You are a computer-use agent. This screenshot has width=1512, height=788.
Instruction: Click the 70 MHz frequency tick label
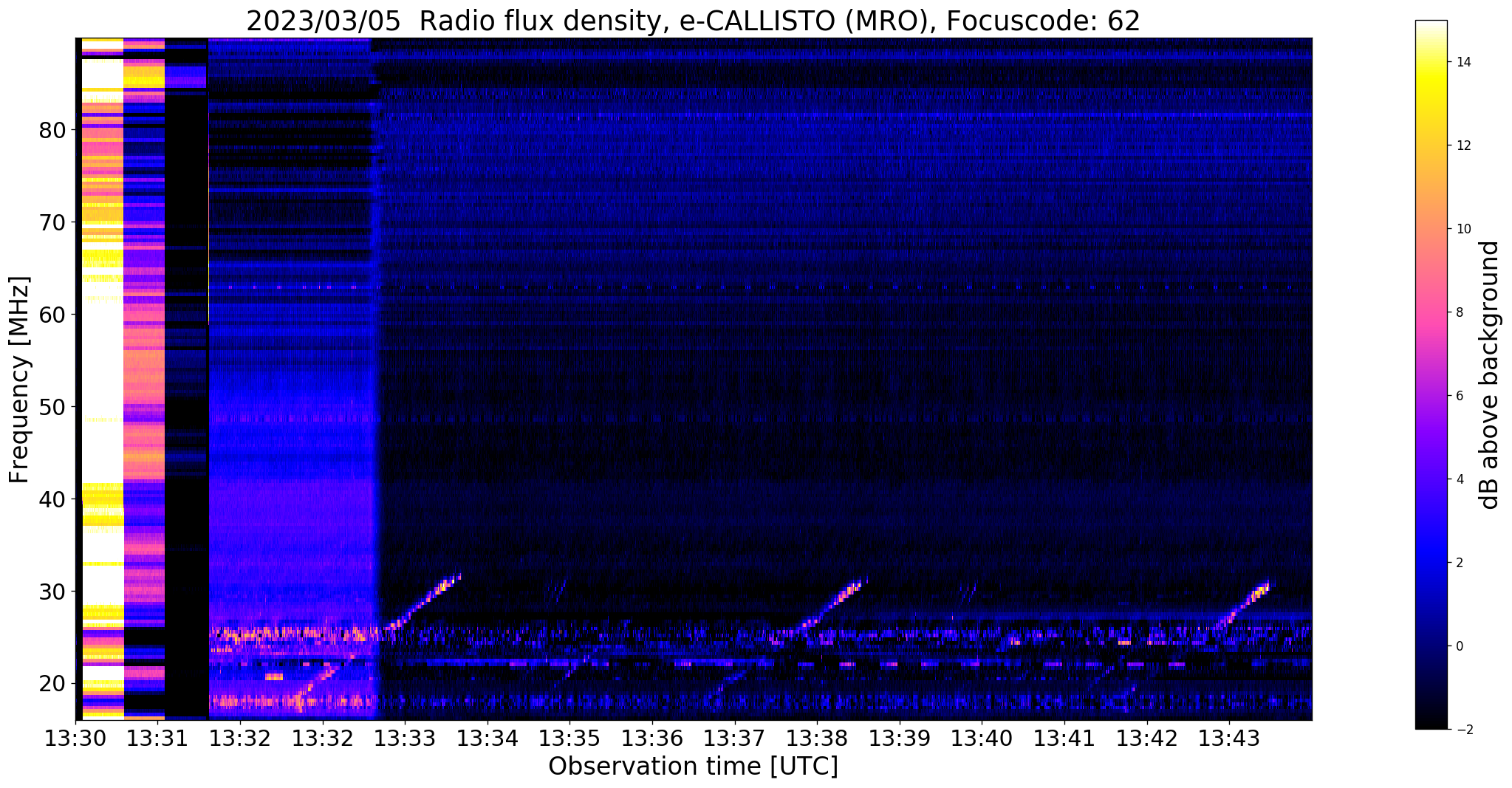point(52,222)
